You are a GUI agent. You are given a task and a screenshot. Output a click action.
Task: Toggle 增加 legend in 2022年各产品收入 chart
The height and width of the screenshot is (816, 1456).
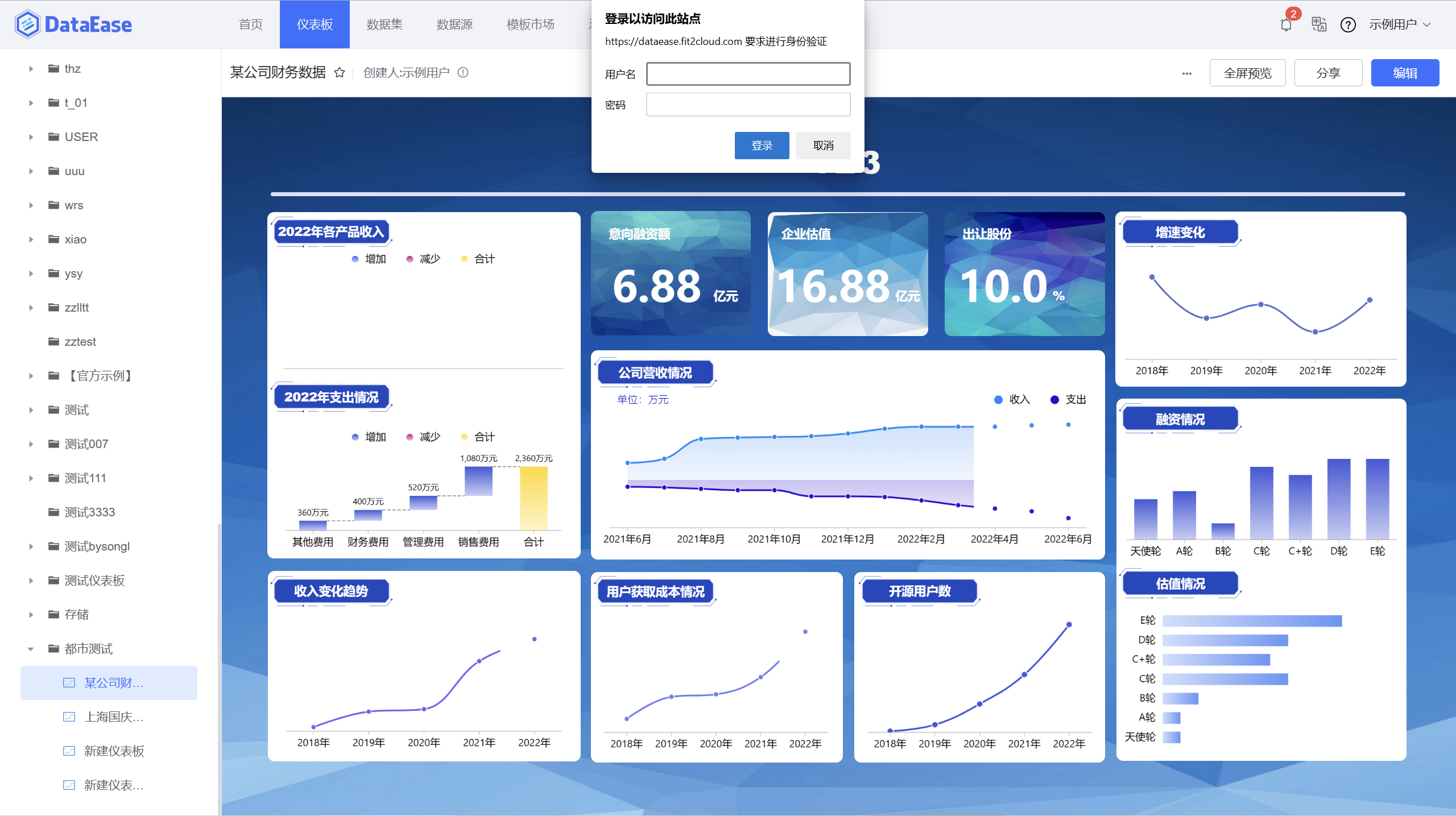point(369,259)
